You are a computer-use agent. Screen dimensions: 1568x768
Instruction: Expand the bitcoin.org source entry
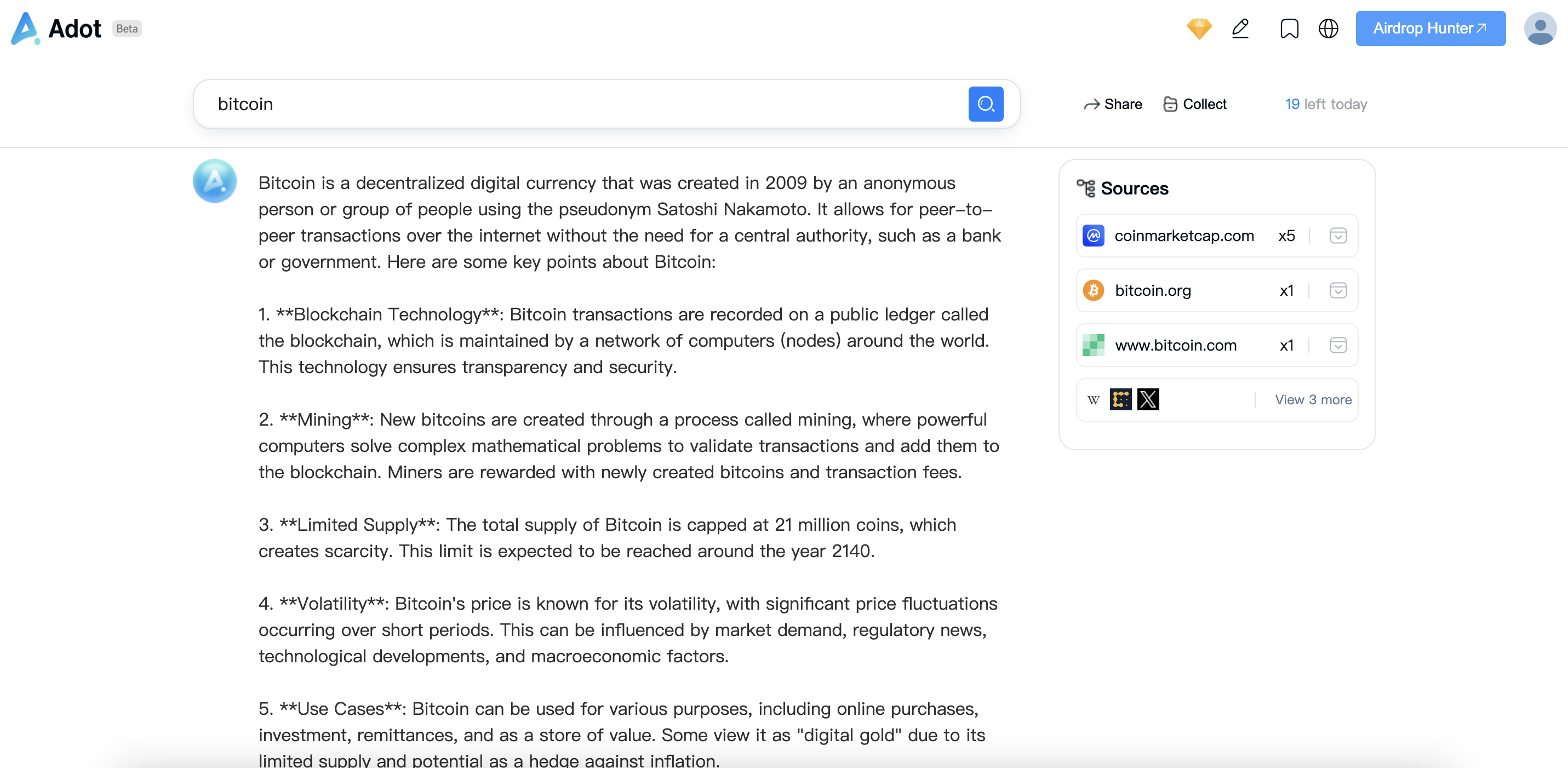1338,290
